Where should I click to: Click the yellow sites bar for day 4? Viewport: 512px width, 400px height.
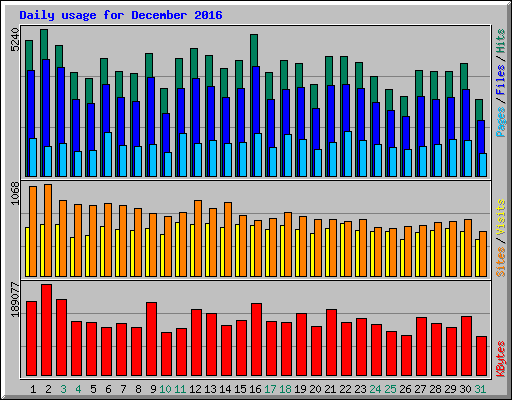pyautogui.click(x=72, y=257)
